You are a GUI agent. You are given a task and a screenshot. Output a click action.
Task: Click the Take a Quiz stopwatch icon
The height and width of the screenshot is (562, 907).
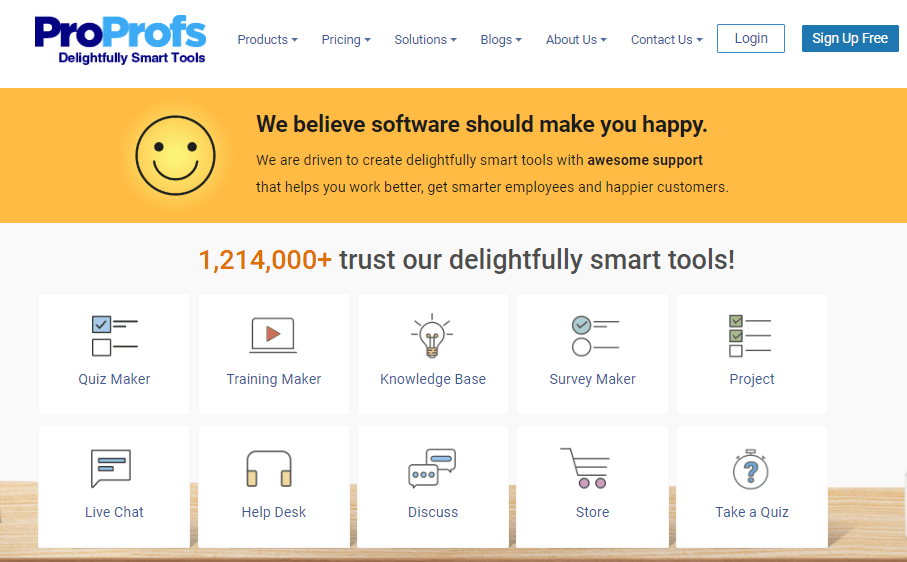click(x=750, y=469)
